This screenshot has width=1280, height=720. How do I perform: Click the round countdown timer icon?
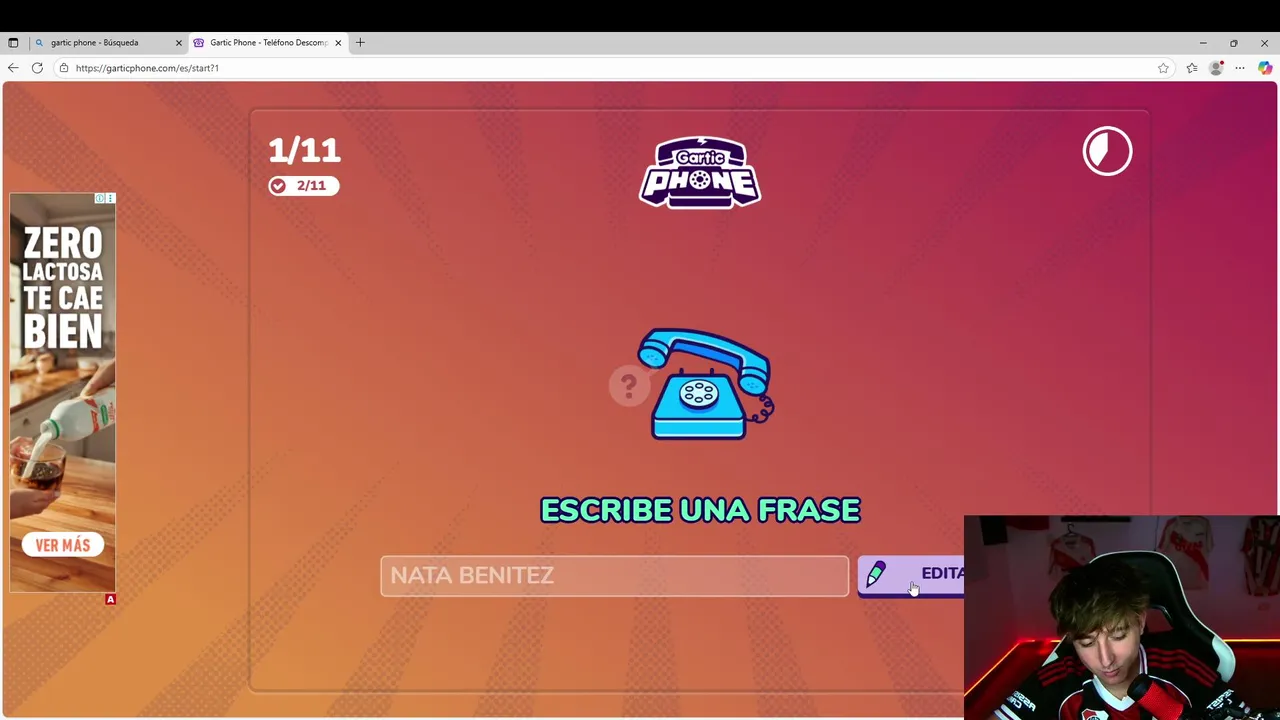point(1107,151)
